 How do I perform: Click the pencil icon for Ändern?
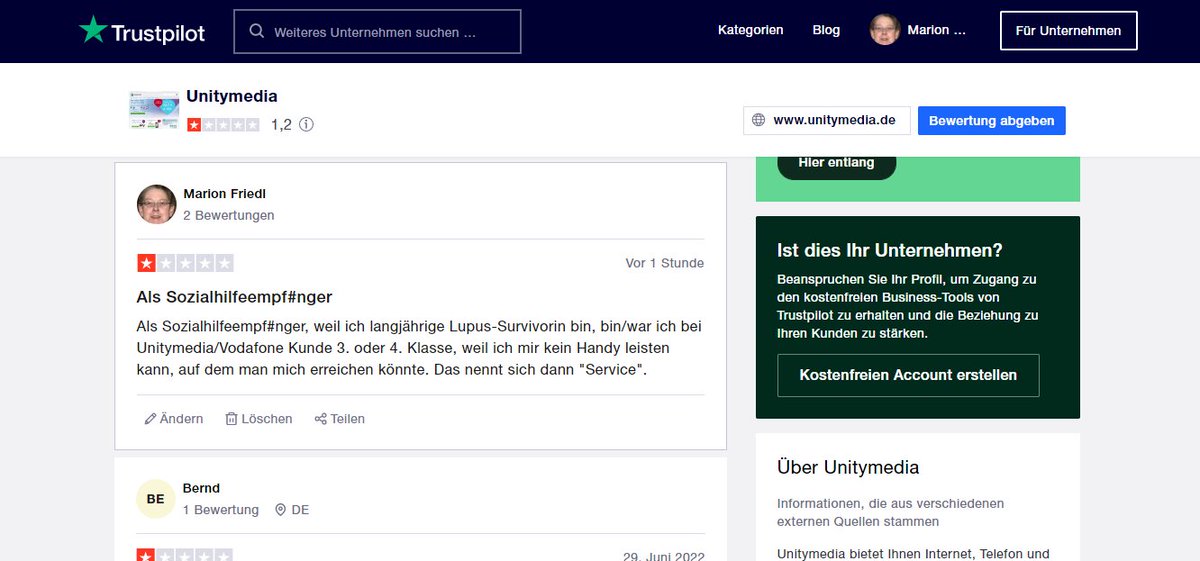[150, 419]
